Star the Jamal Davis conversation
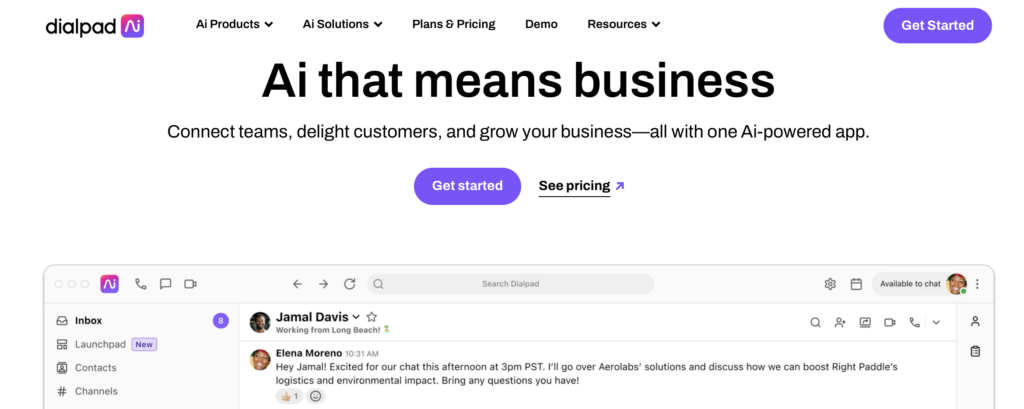 (372, 316)
